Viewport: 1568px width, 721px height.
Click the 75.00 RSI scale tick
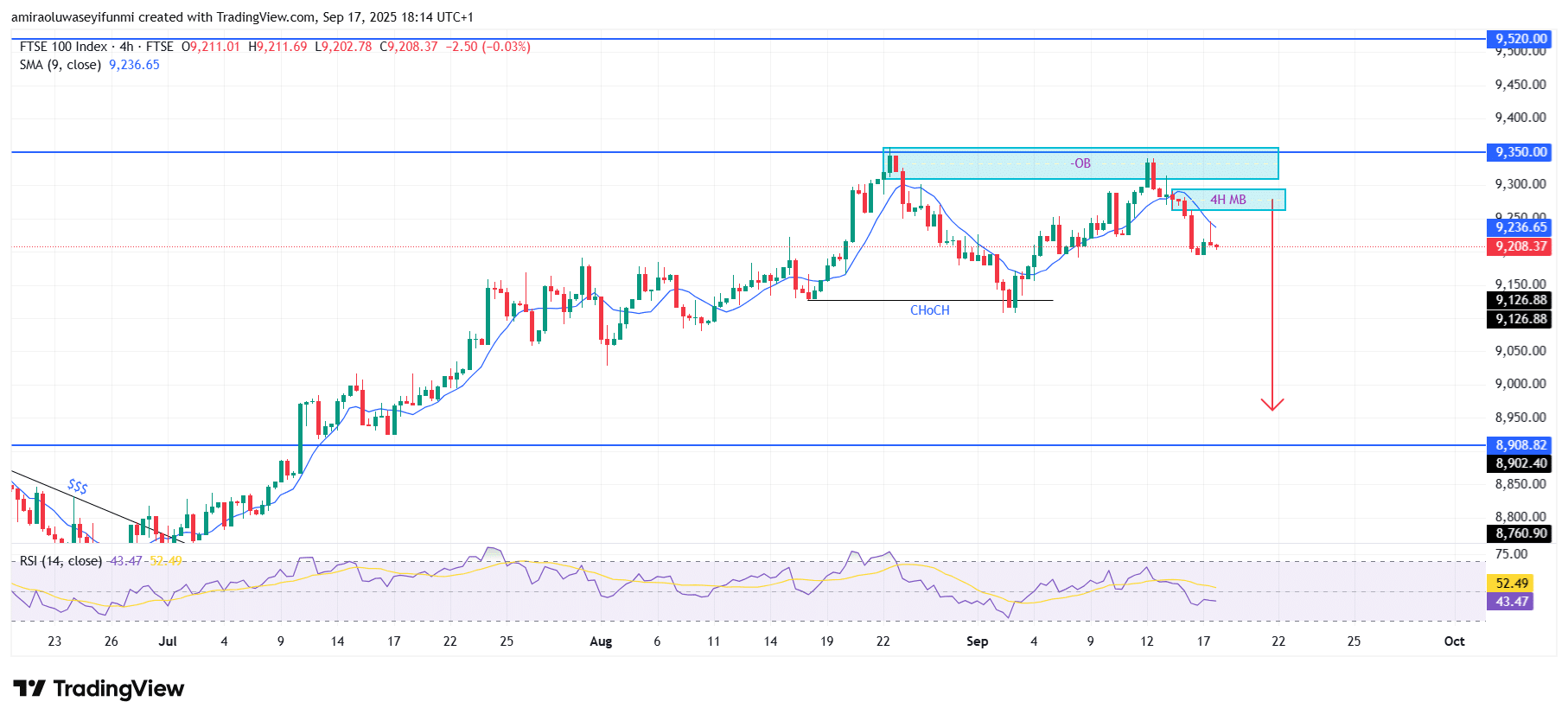coord(1512,554)
